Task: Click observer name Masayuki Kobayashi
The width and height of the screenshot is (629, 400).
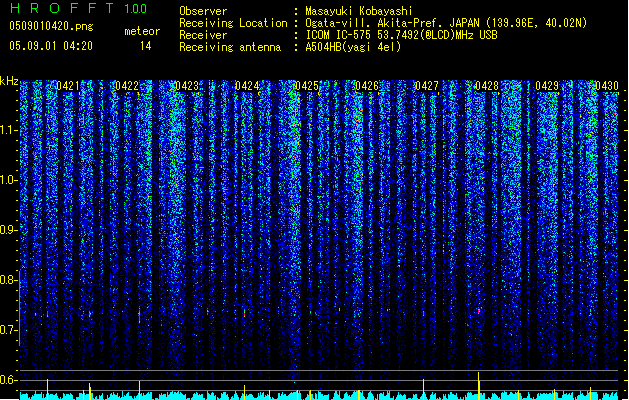Action: click(x=359, y=11)
